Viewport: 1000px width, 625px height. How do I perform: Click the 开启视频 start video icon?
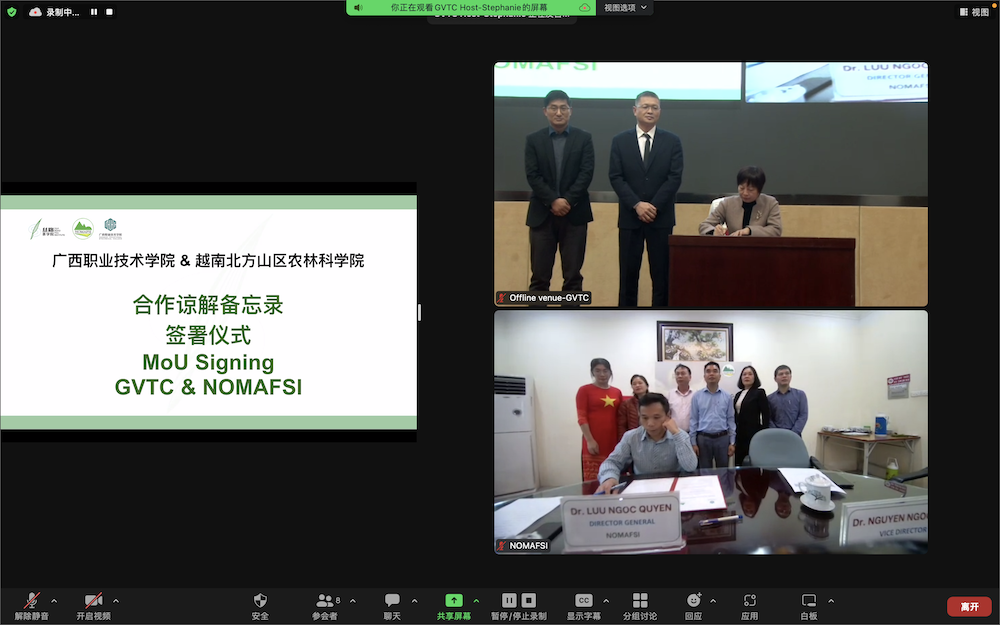[92, 600]
